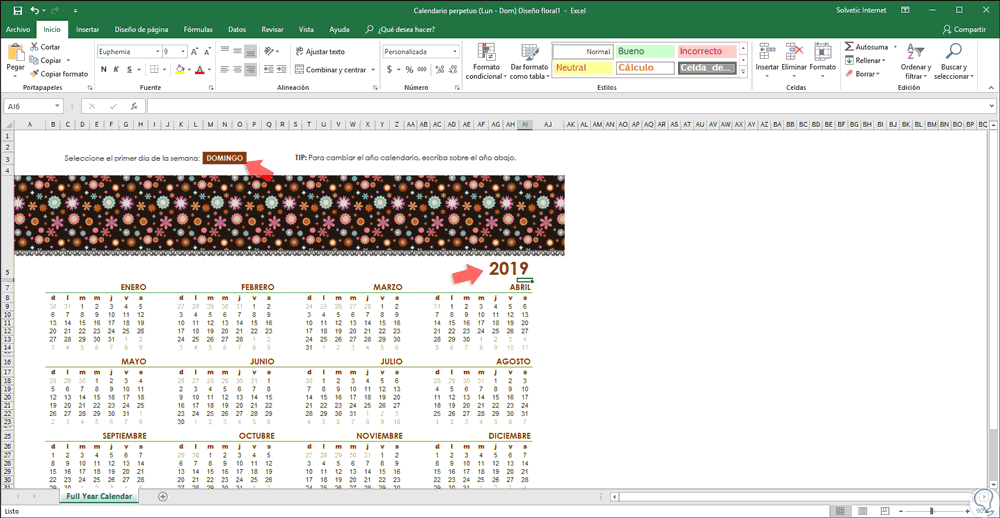Toggle align text left
This screenshot has width=1000, height=518.
point(224,69)
